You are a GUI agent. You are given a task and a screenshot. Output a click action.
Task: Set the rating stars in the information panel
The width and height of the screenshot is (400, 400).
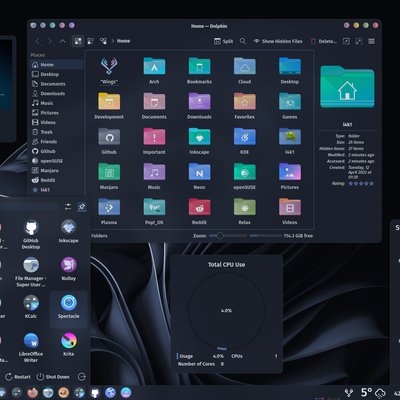(x=361, y=183)
